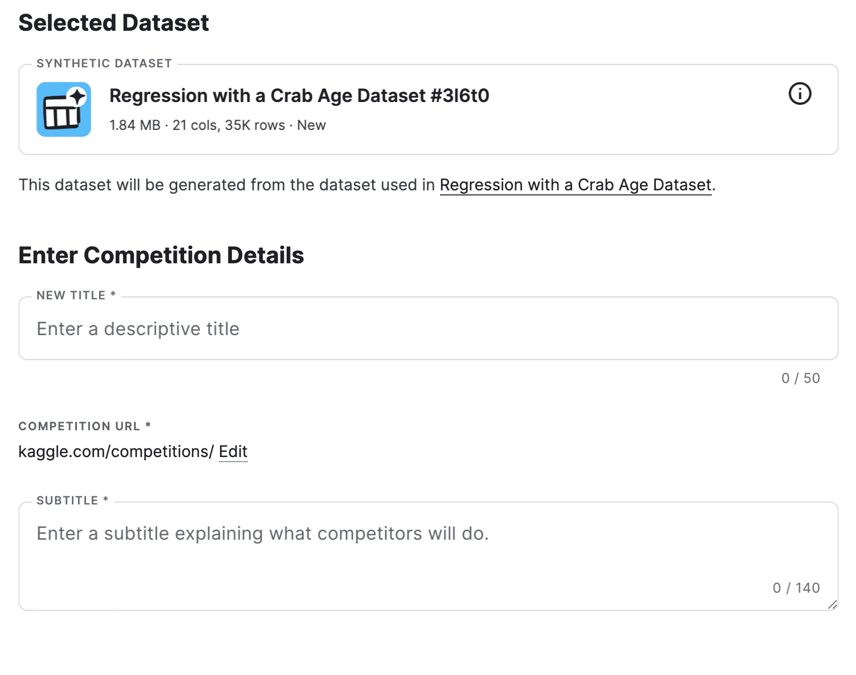This screenshot has width=856, height=675.
Task: Click the 0 / 140 character counter
Action: pos(796,588)
